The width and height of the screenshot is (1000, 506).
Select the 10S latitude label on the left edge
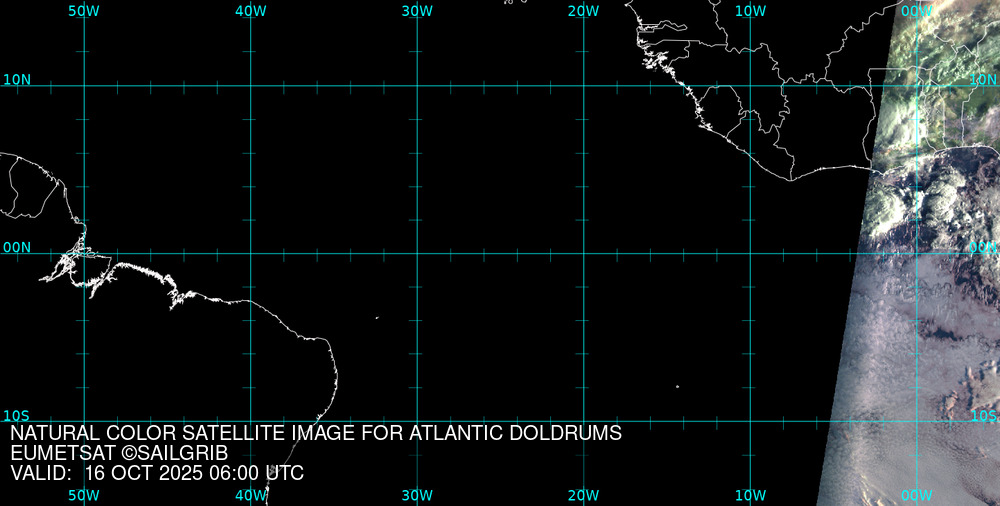pyautogui.click(x=16, y=415)
